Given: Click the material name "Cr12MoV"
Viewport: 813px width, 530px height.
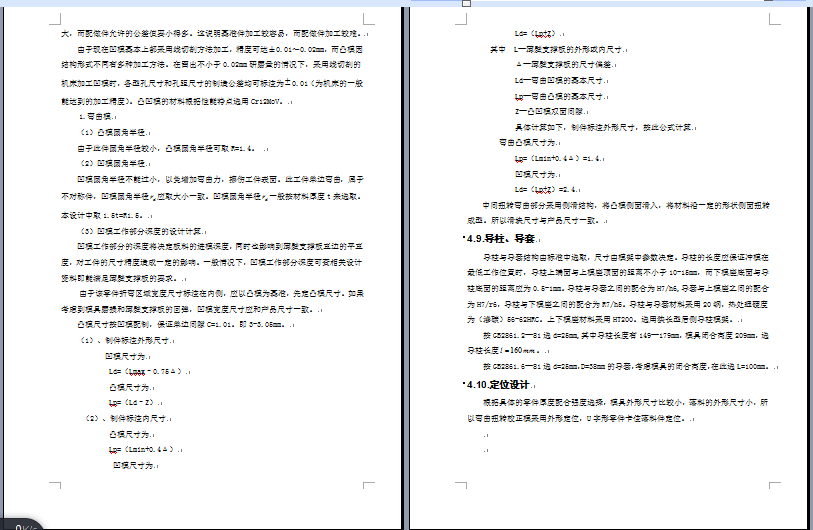Looking at the screenshot, I should point(267,102).
